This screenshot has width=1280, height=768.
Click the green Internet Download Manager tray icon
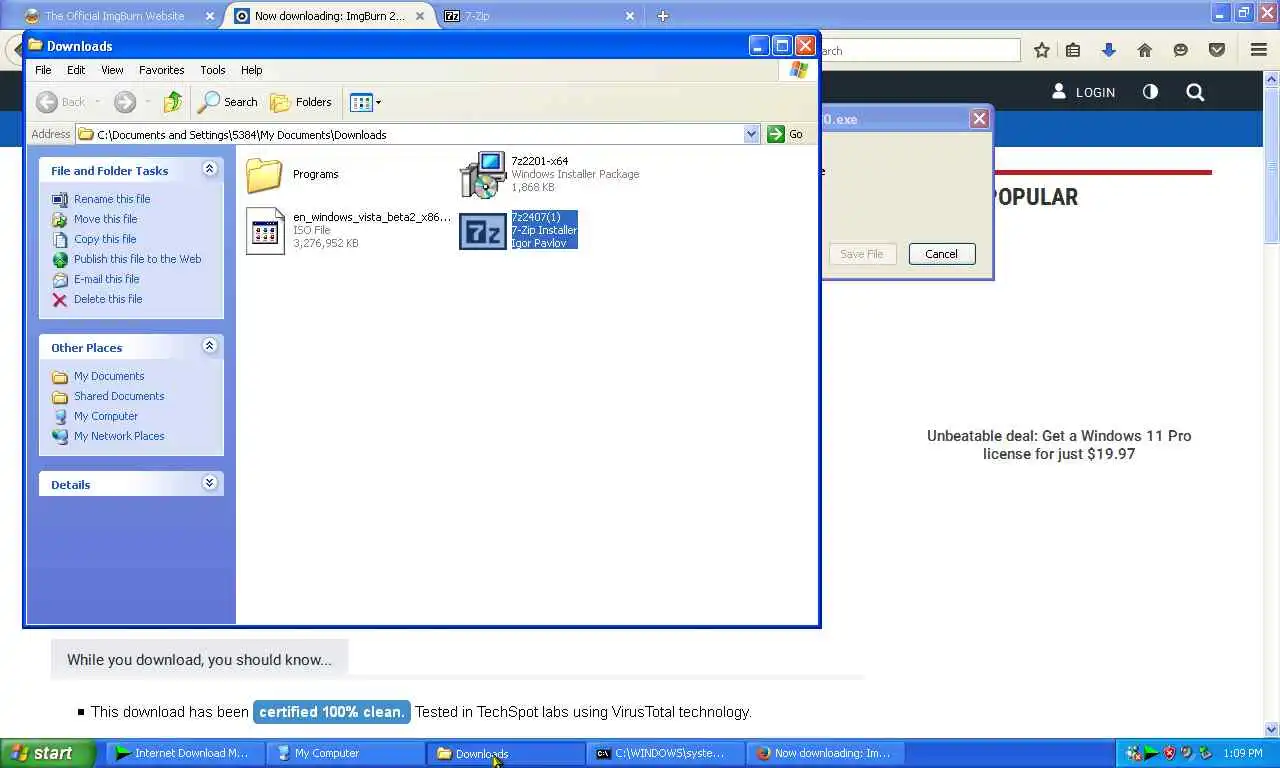click(1151, 753)
